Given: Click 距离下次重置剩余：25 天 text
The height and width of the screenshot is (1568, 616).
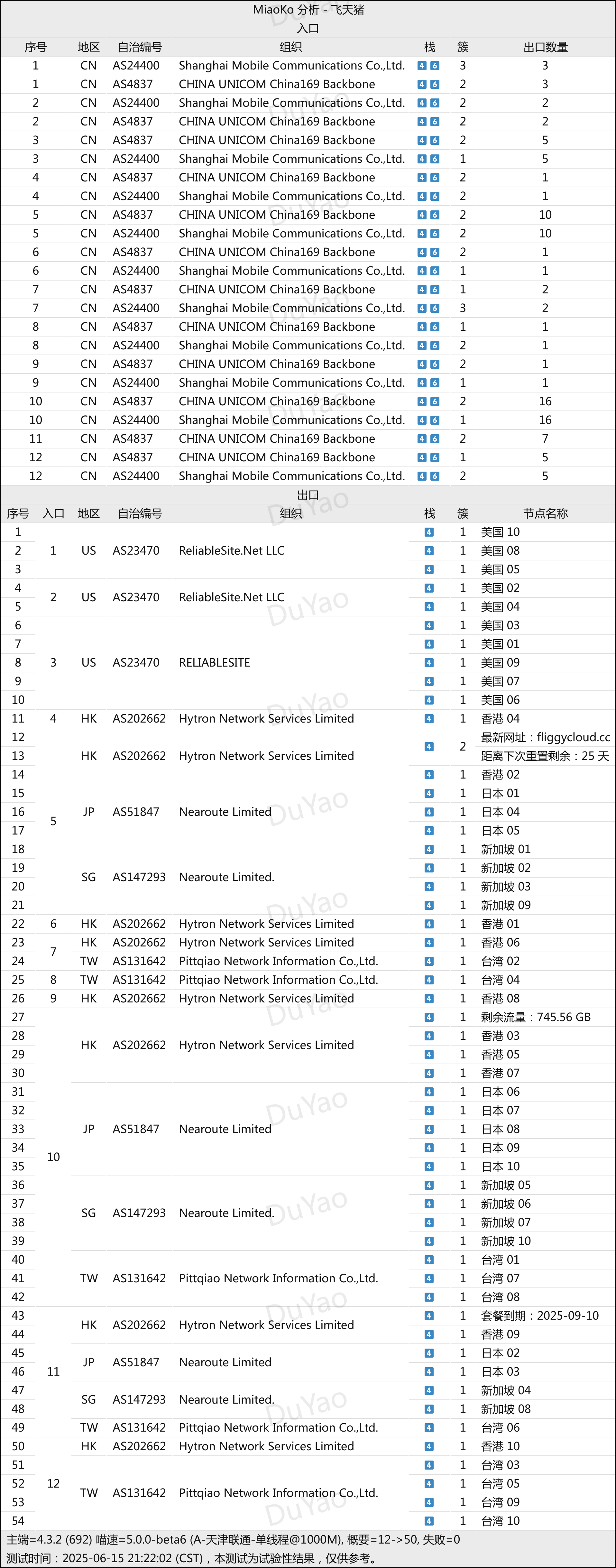Looking at the screenshot, I should coord(545,756).
